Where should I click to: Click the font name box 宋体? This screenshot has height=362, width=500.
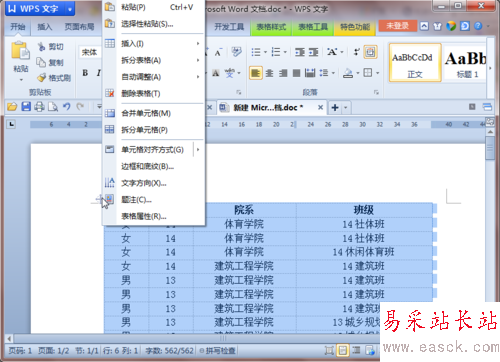(x=90, y=52)
